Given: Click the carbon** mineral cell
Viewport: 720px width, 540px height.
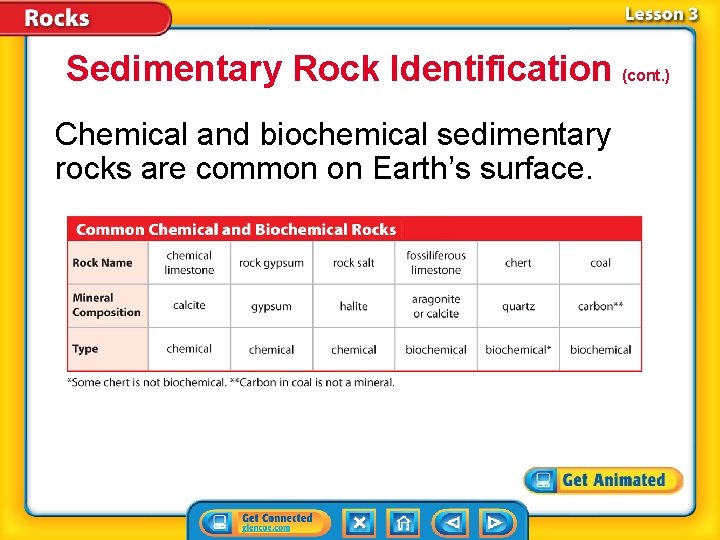Looking at the screenshot, I should [600, 305].
